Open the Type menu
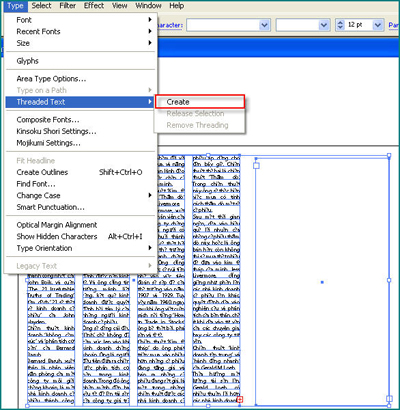400x410 pixels. (x=15, y=6)
